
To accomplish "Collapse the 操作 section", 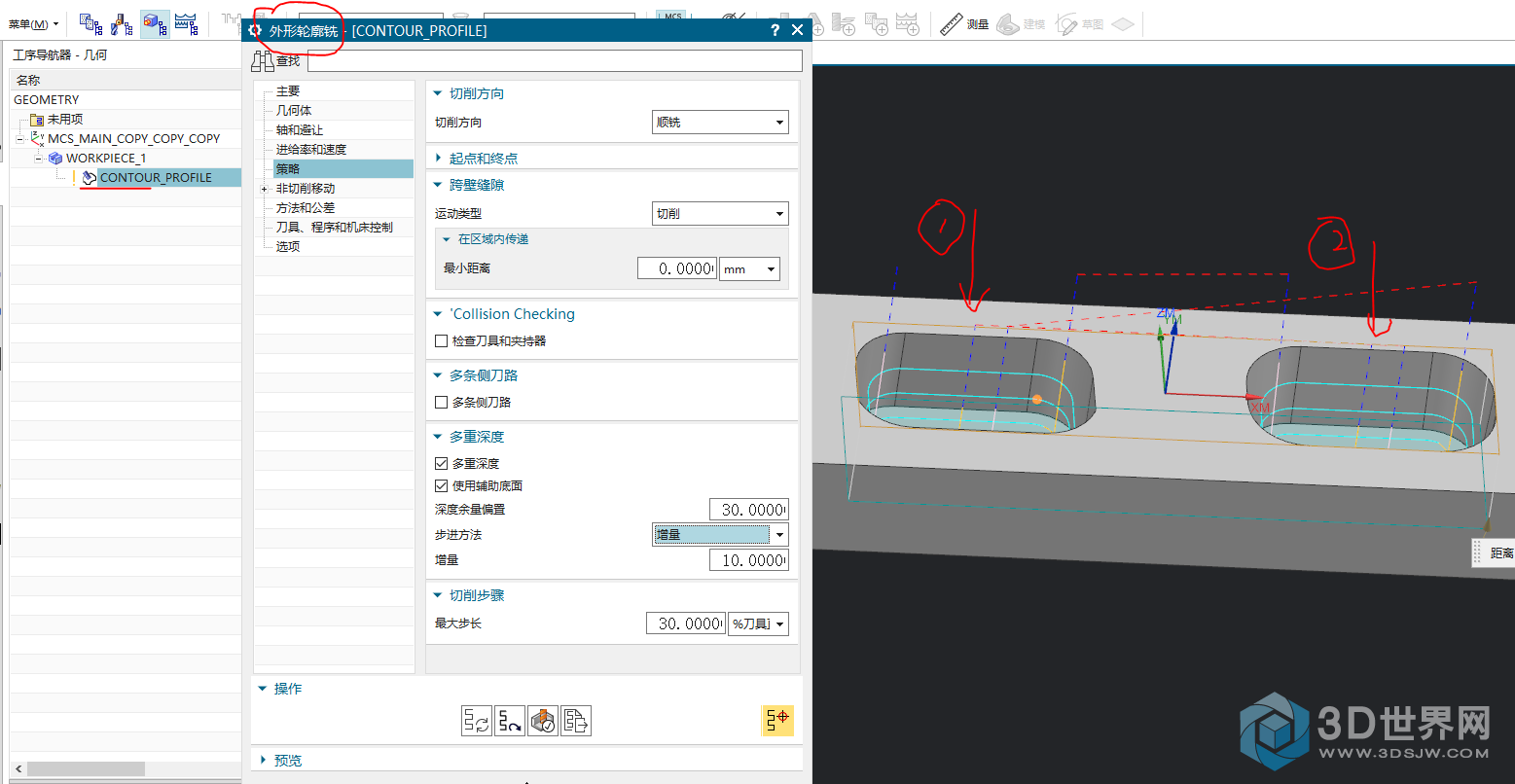I will (263, 689).
